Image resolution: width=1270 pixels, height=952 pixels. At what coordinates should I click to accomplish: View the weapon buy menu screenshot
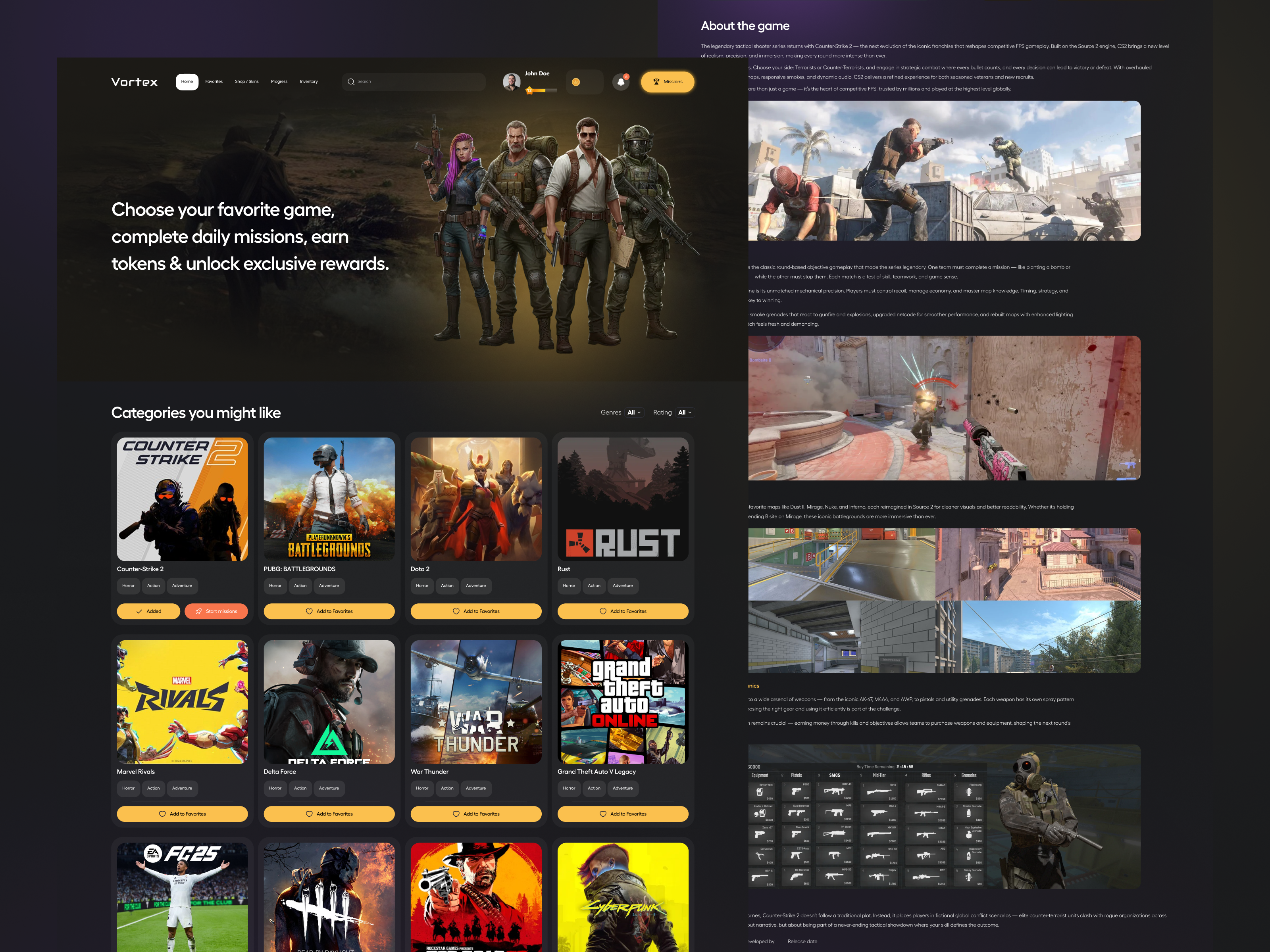945,817
